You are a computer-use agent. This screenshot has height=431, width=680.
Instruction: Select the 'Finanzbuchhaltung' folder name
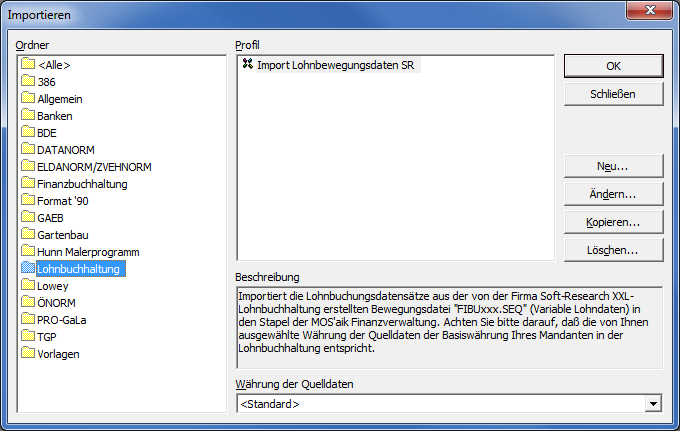[82, 184]
